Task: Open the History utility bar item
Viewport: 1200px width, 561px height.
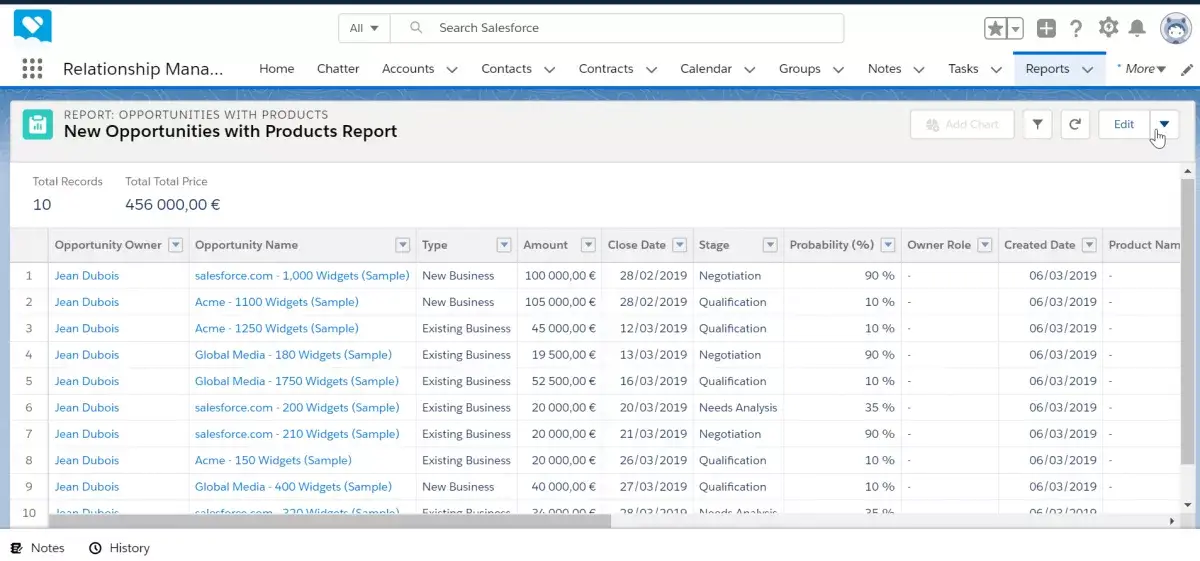Action: pyautogui.click(x=119, y=548)
